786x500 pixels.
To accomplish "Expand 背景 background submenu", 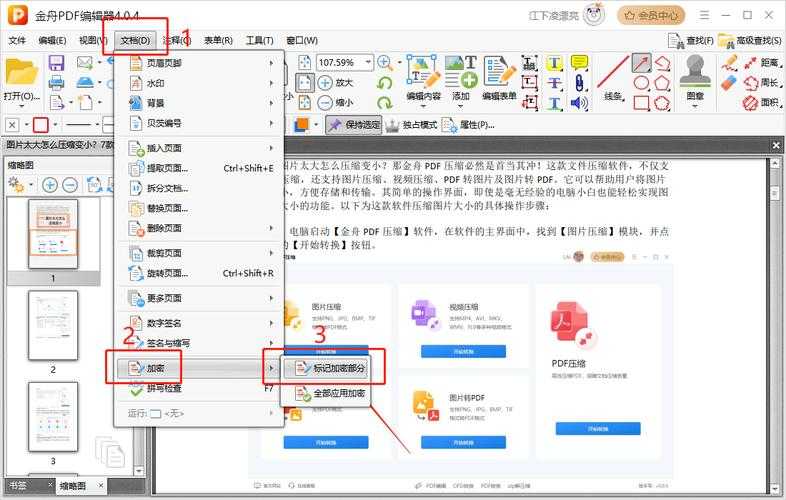I will pyautogui.click(x=200, y=103).
